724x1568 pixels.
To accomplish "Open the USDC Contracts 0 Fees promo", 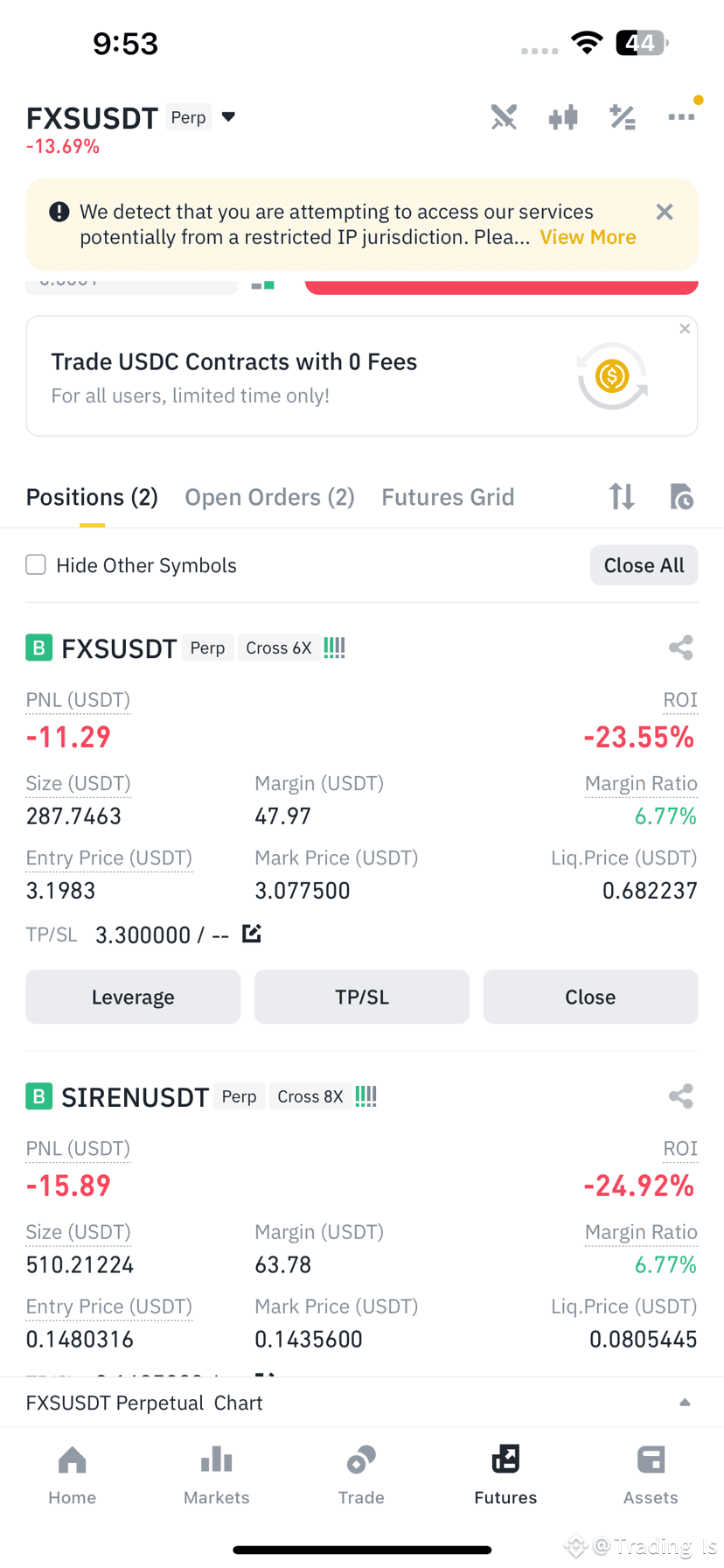I will point(362,376).
